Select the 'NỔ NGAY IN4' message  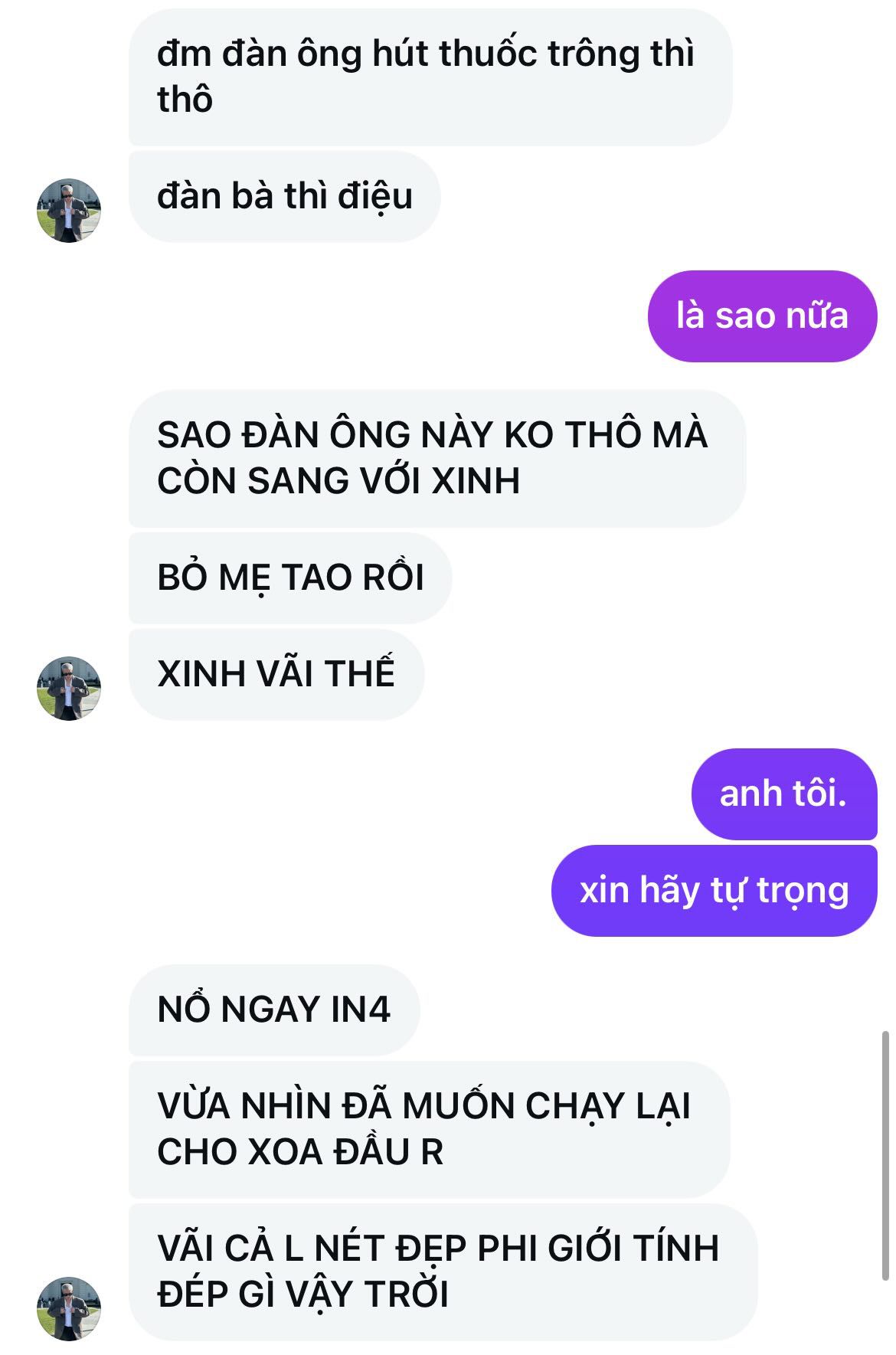(274, 1010)
